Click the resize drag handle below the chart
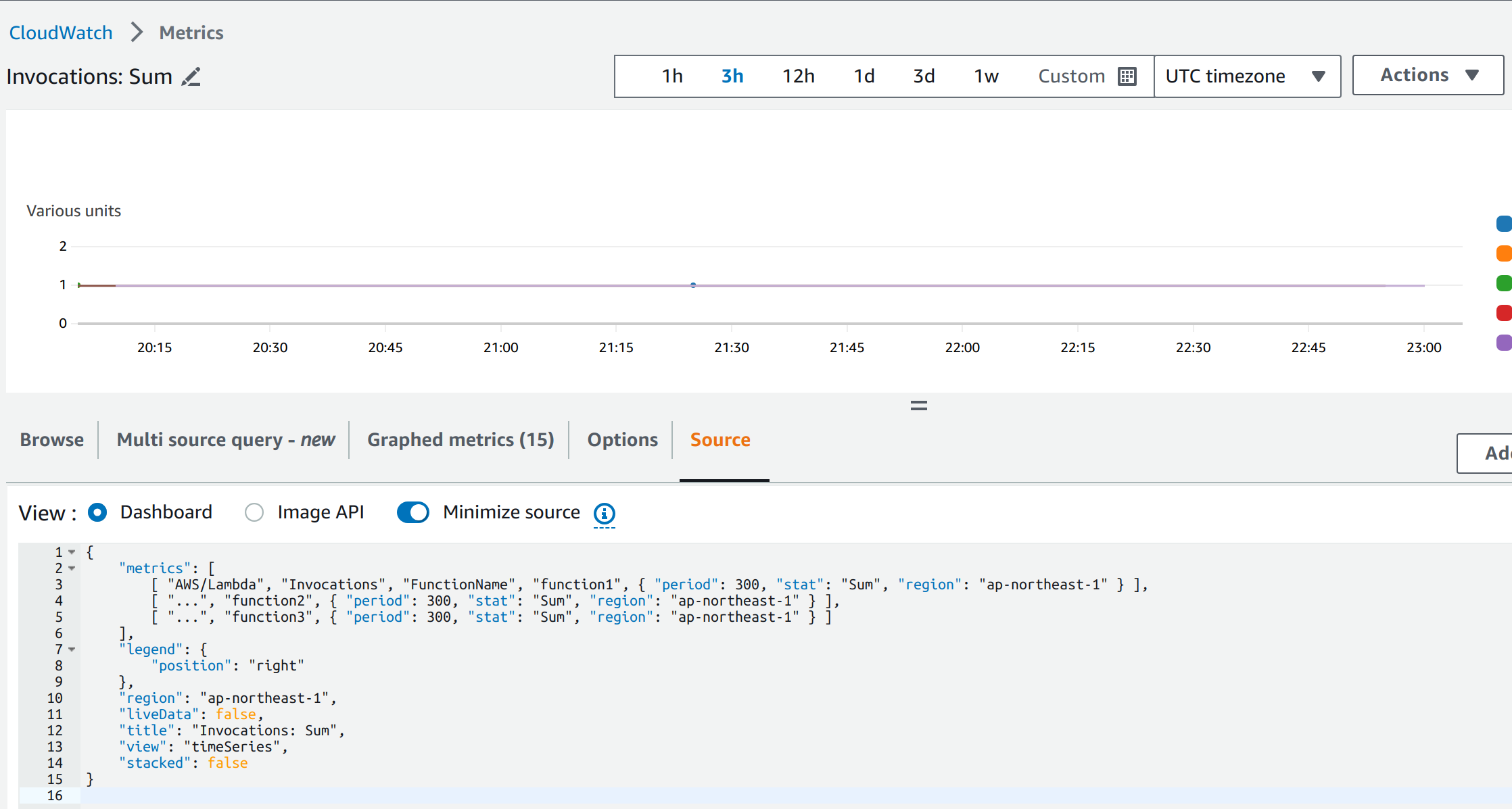This screenshot has width=1512, height=809. [918, 405]
